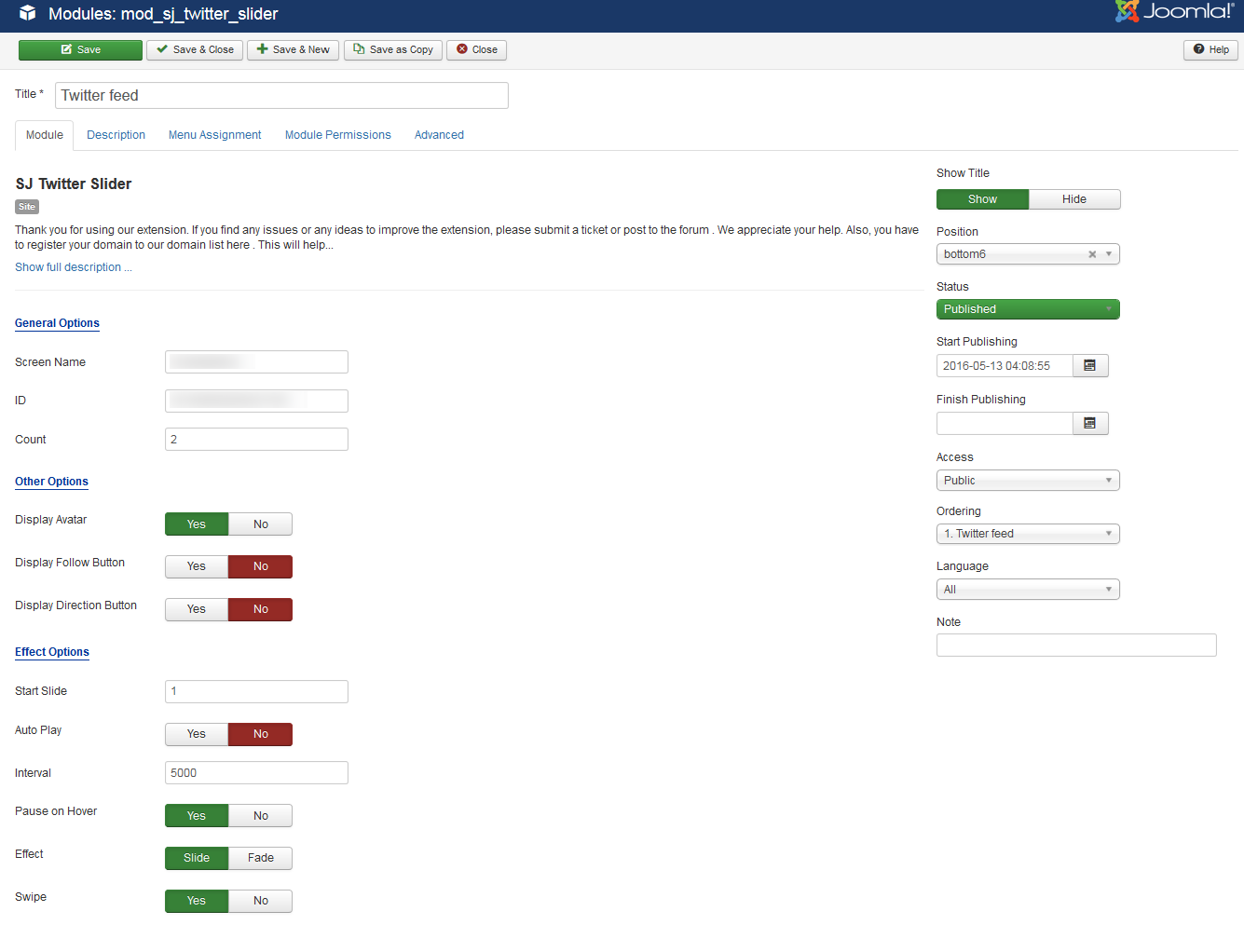Open the Menu Assignment tab

(214, 135)
